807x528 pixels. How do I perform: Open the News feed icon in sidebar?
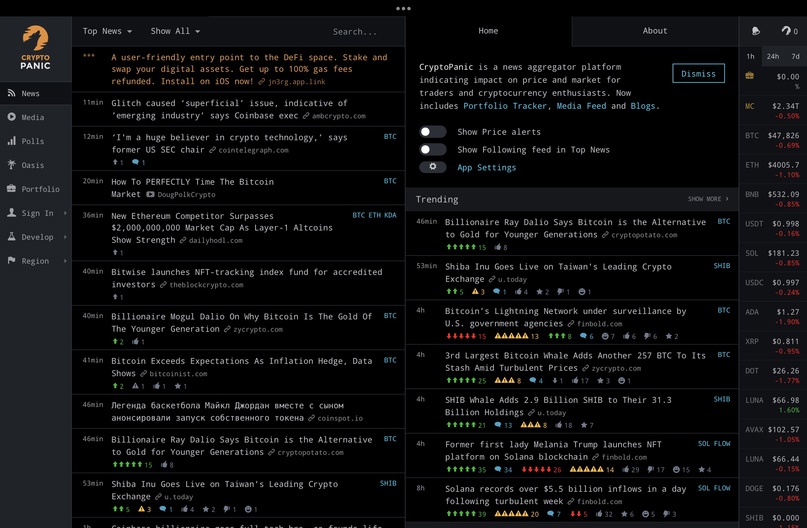11,93
